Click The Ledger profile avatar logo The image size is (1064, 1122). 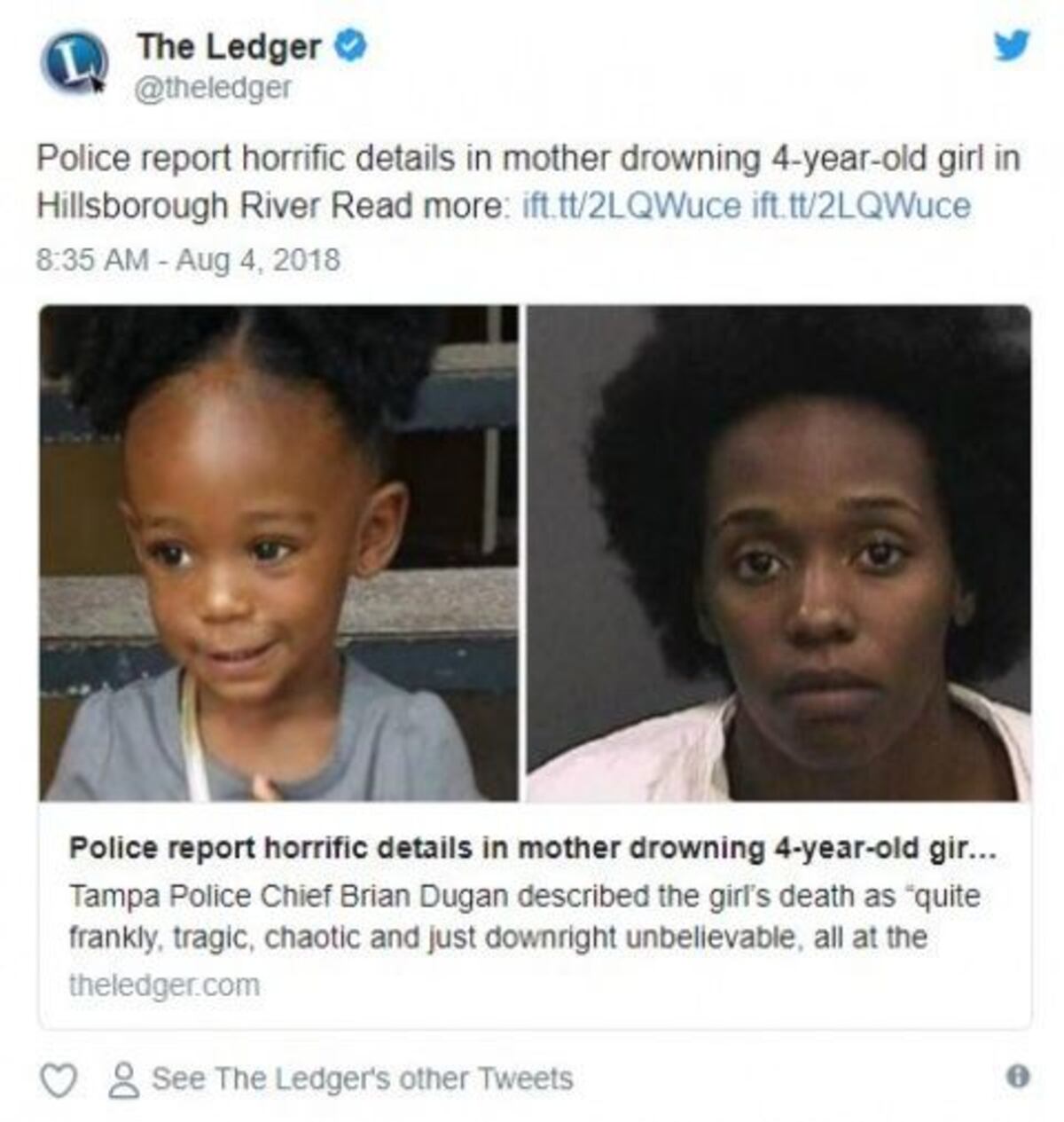(x=74, y=64)
